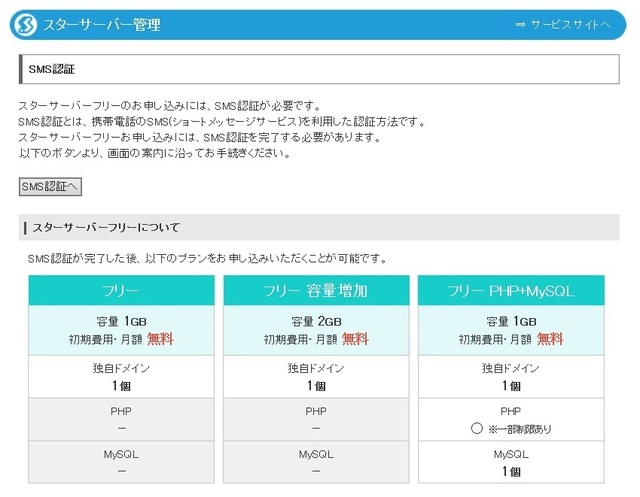Click 独自ドメイン label in PHP+MySQL plan
640x497 pixels.
(x=511, y=368)
